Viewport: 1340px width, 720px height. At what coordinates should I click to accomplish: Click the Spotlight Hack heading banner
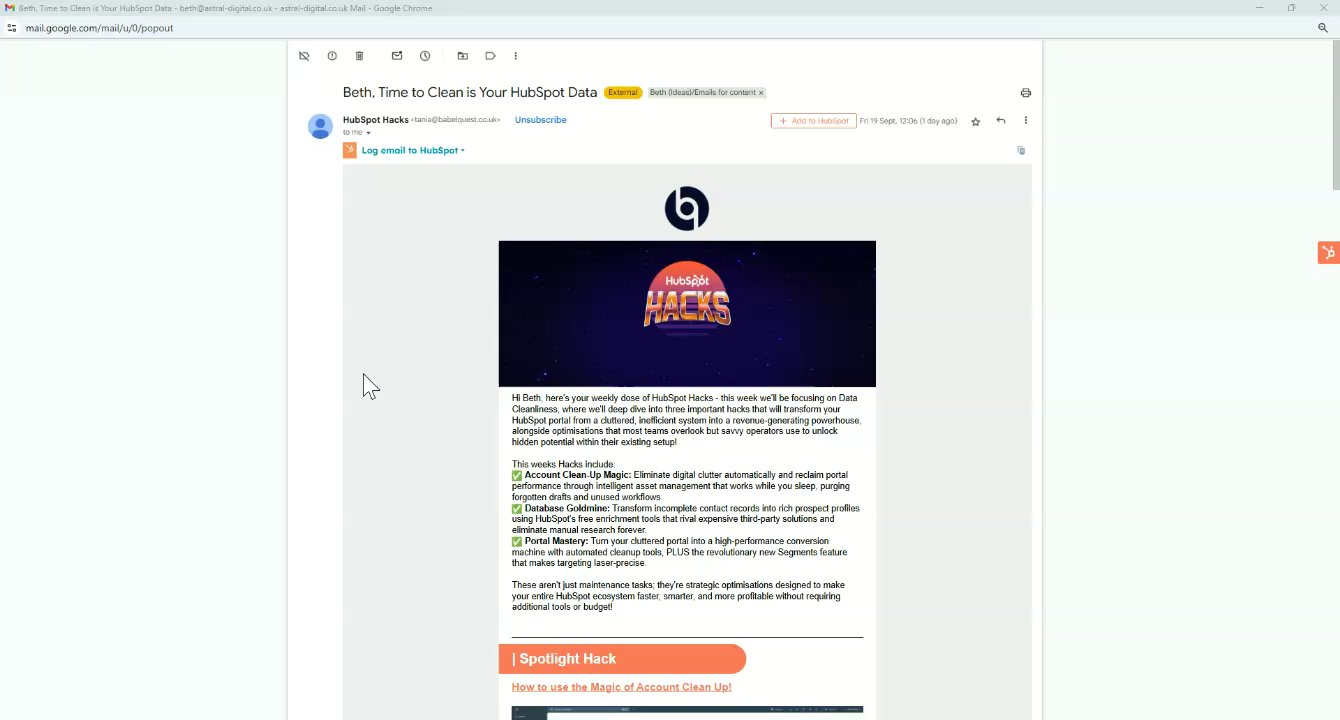(622, 659)
